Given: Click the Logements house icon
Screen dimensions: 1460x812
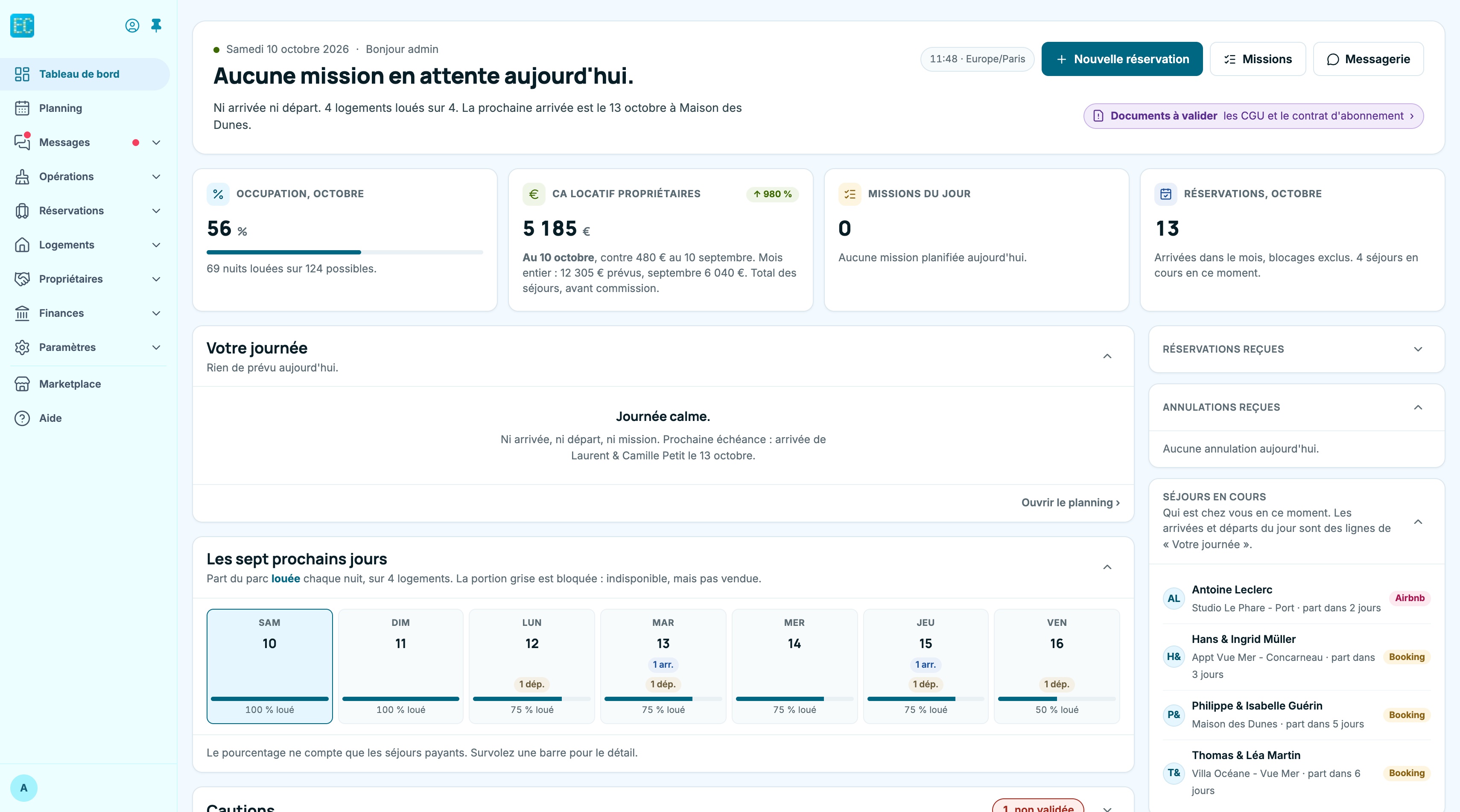Looking at the screenshot, I should [x=22, y=245].
